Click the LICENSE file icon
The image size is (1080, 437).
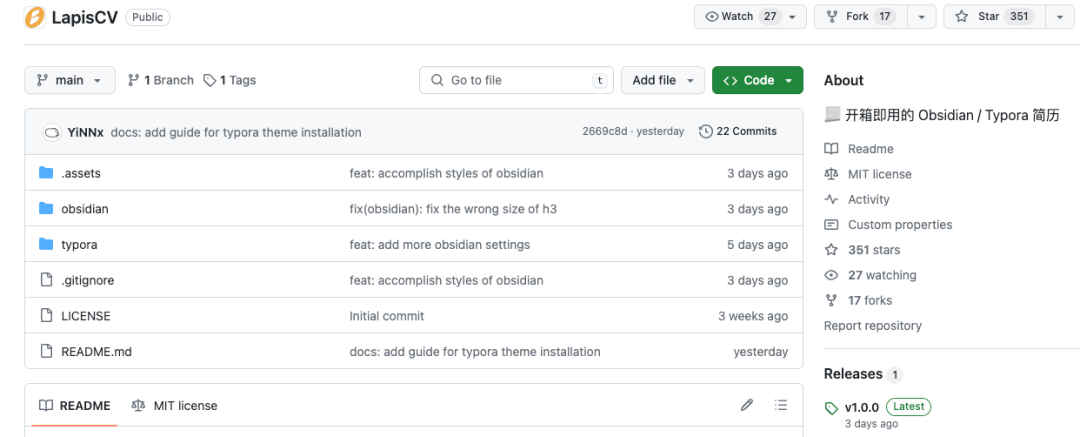(46, 316)
